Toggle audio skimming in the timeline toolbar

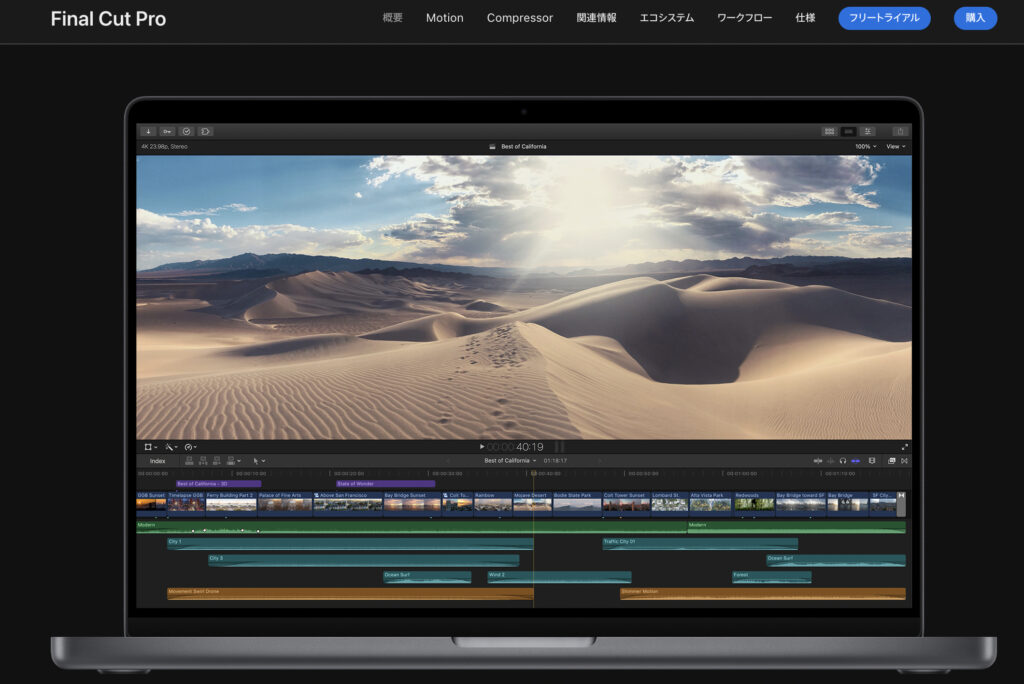(829, 461)
